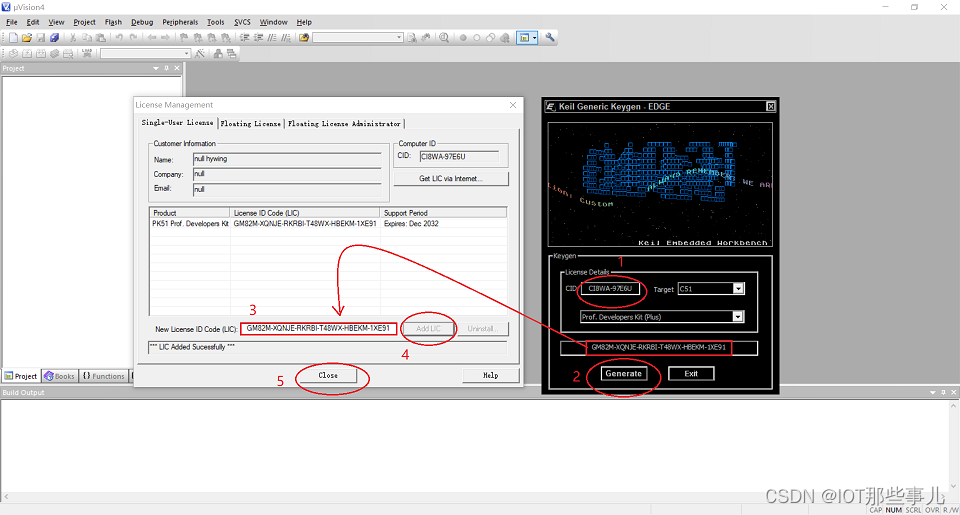Expand the Prof. Developers Kit (Plus) dropdown
This screenshot has width=960, height=515.
[x=738, y=317]
